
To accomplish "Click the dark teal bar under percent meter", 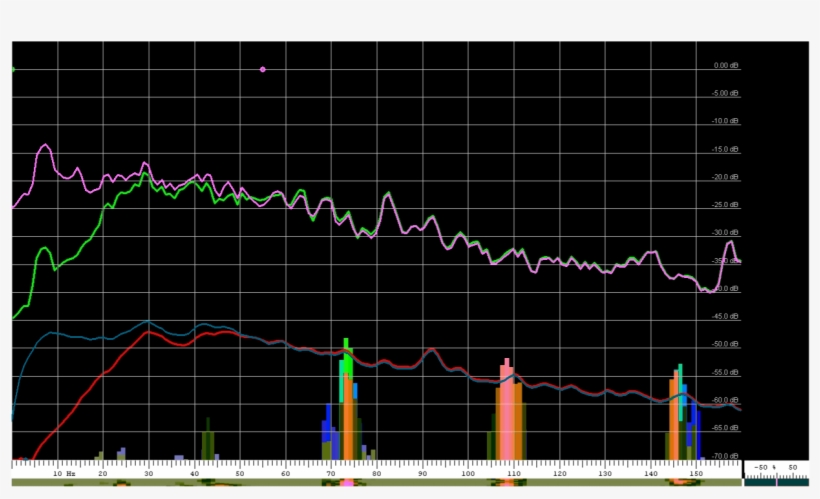I will [x=777, y=482].
